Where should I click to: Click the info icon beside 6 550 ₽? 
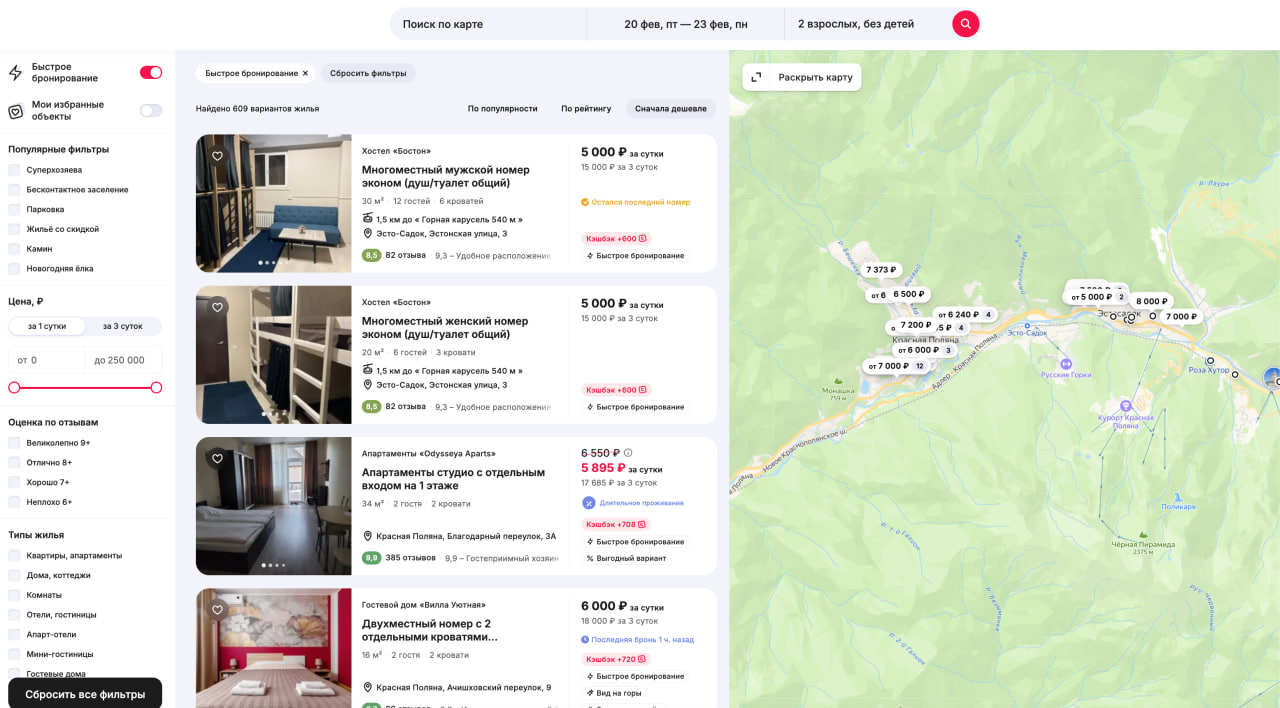tap(628, 453)
